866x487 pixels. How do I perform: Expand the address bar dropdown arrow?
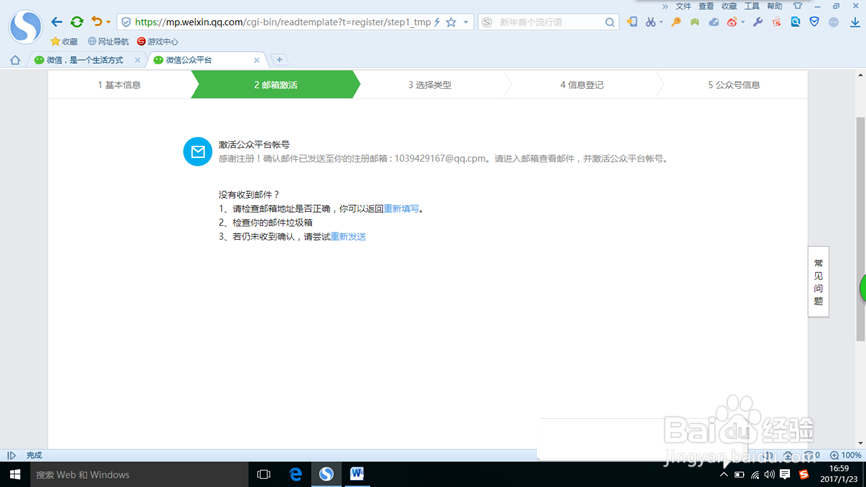[466, 23]
